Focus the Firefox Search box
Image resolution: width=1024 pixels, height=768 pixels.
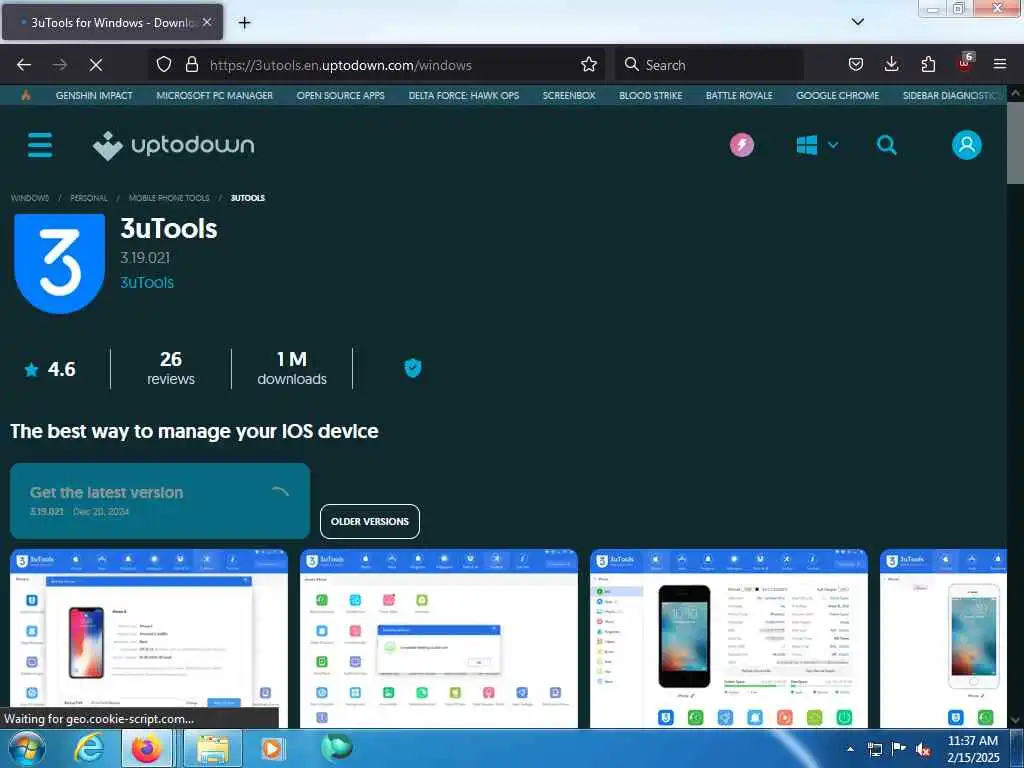click(x=709, y=65)
